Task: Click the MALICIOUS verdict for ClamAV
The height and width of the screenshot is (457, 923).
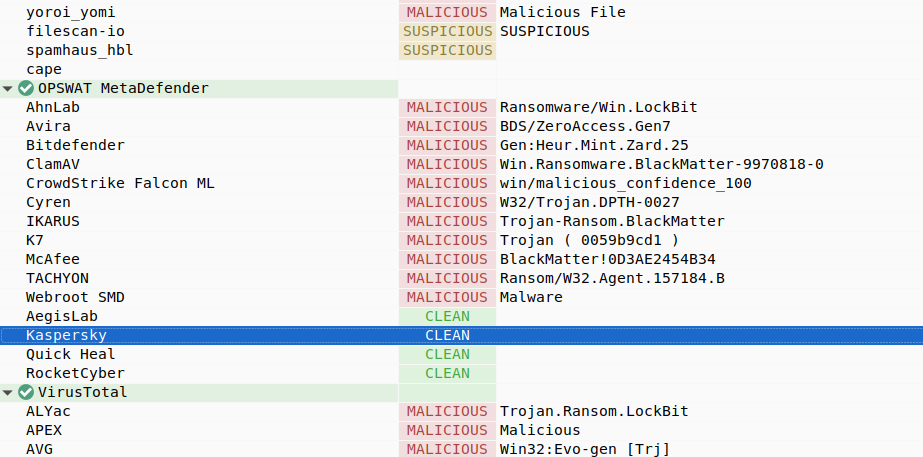Action: click(x=447, y=164)
